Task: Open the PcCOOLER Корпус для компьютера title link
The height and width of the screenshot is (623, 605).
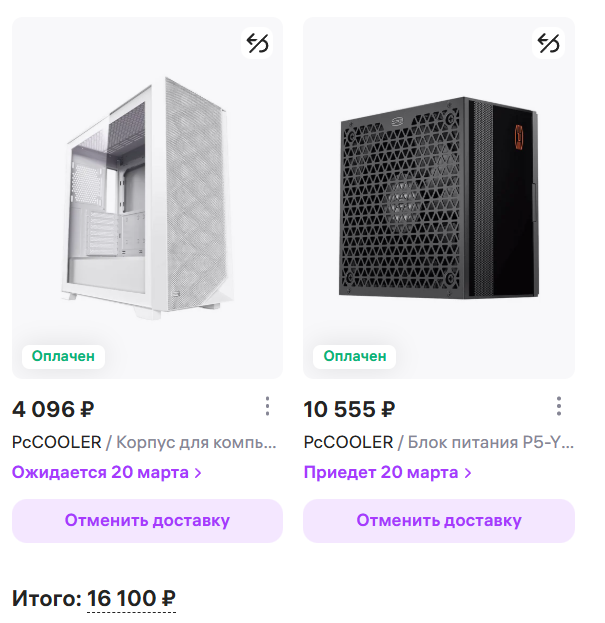Action: [144, 443]
